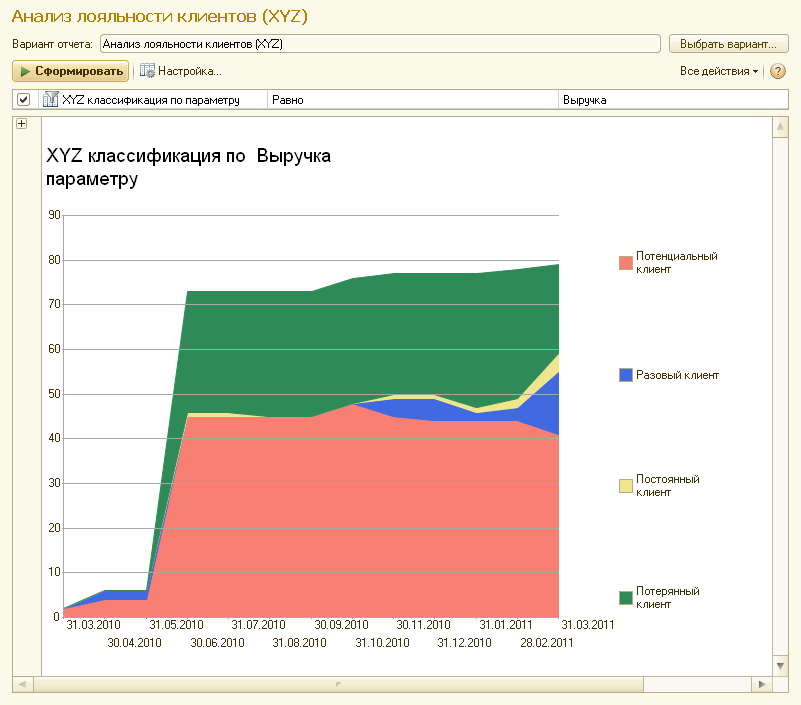This screenshot has width=801, height=705.
Task: Click the XYZ filter funnel icon
Action: pos(51,99)
